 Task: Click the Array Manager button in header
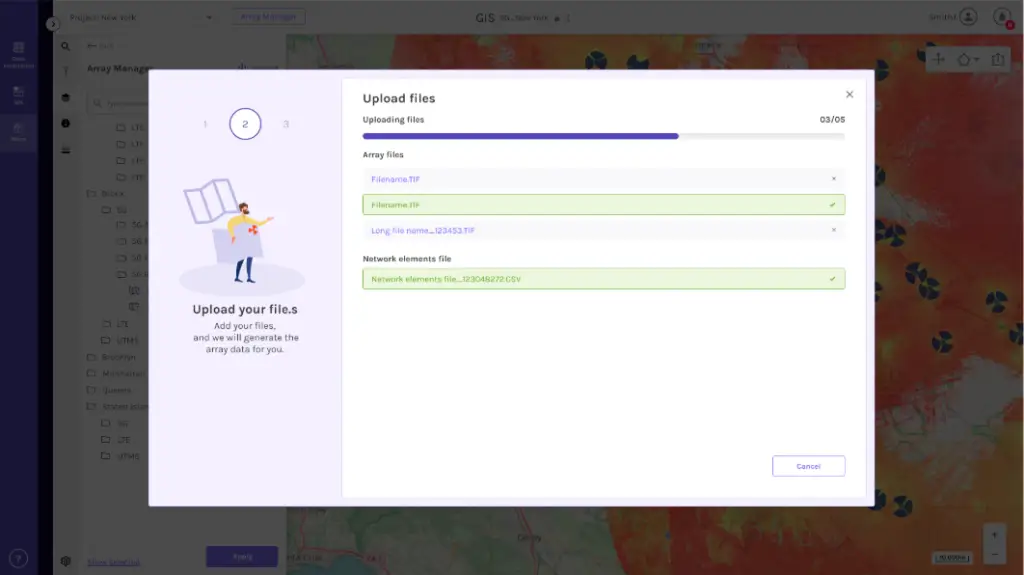269,17
